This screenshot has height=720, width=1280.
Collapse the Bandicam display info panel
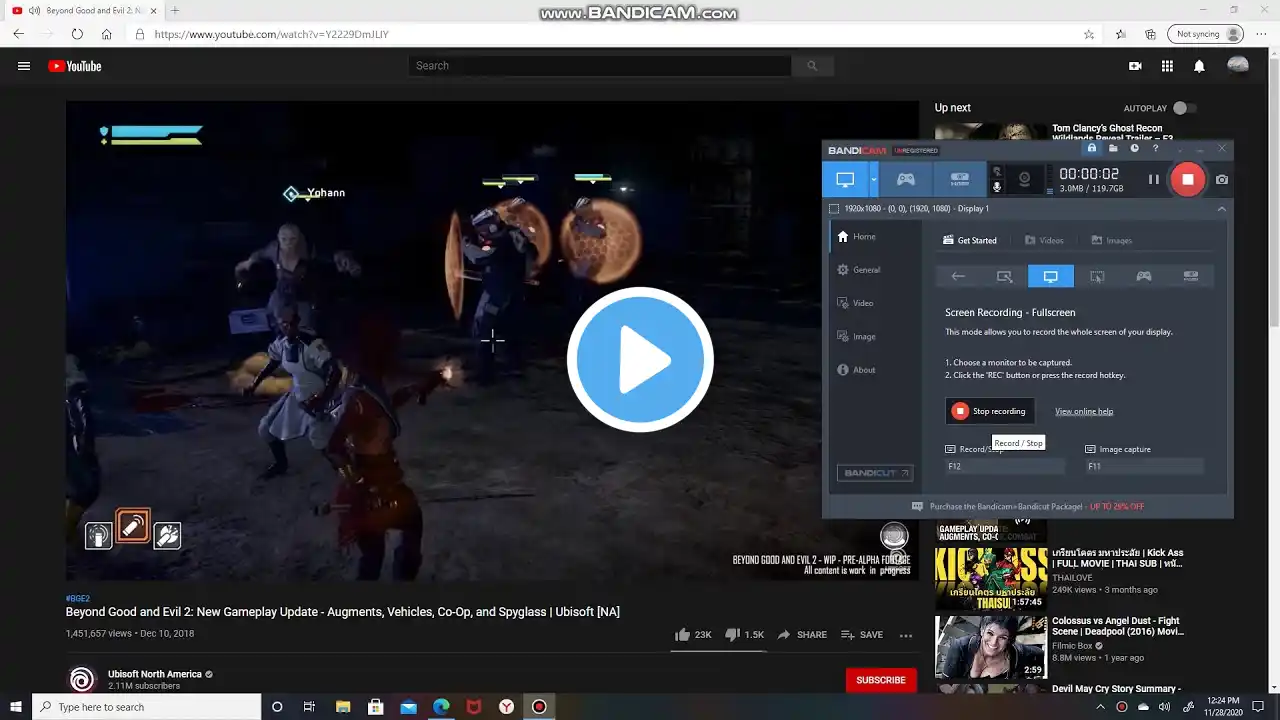point(1221,209)
